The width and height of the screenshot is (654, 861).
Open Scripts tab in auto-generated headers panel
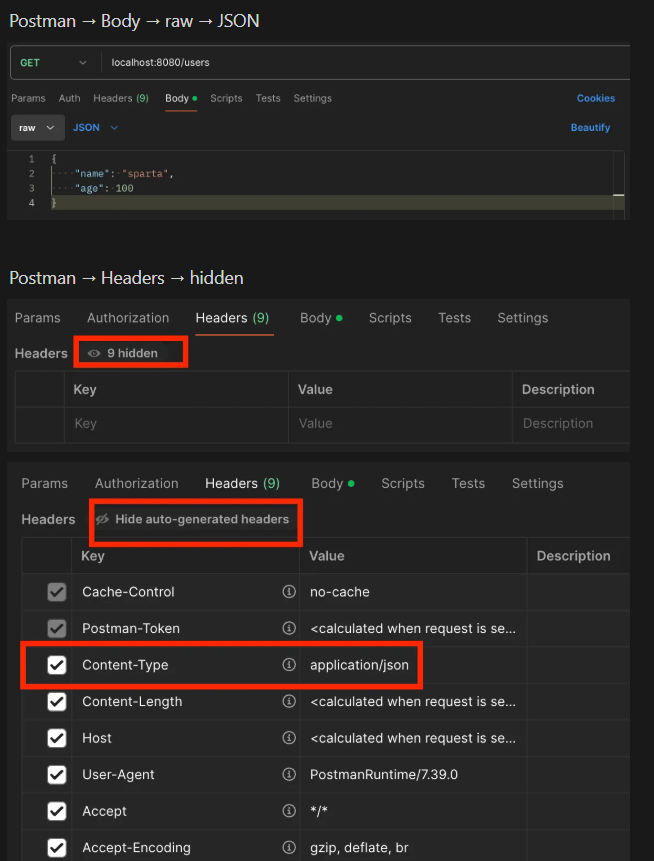[403, 483]
